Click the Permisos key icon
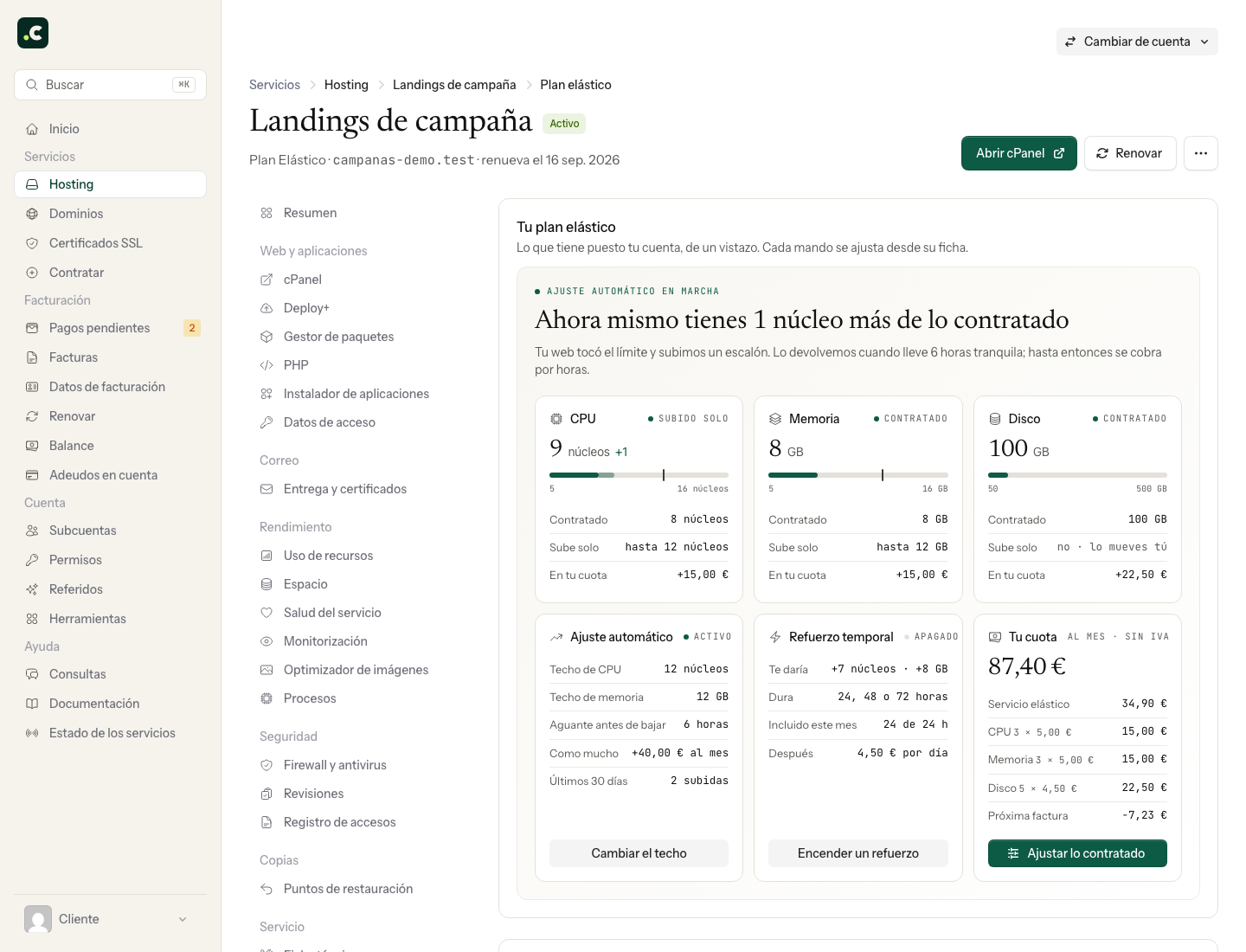 (x=32, y=560)
